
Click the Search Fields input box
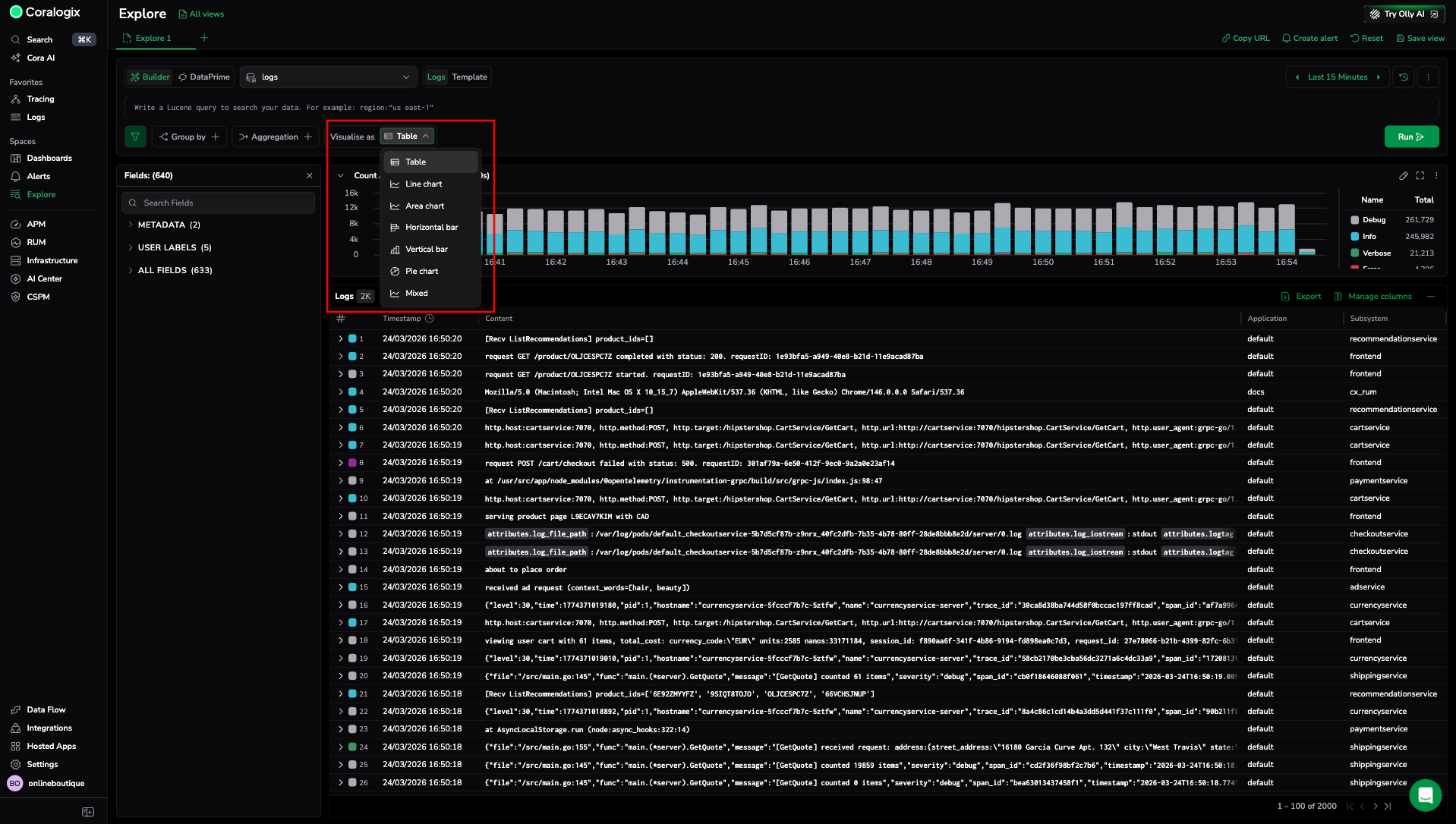pyautogui.click(x=219, y=203)
